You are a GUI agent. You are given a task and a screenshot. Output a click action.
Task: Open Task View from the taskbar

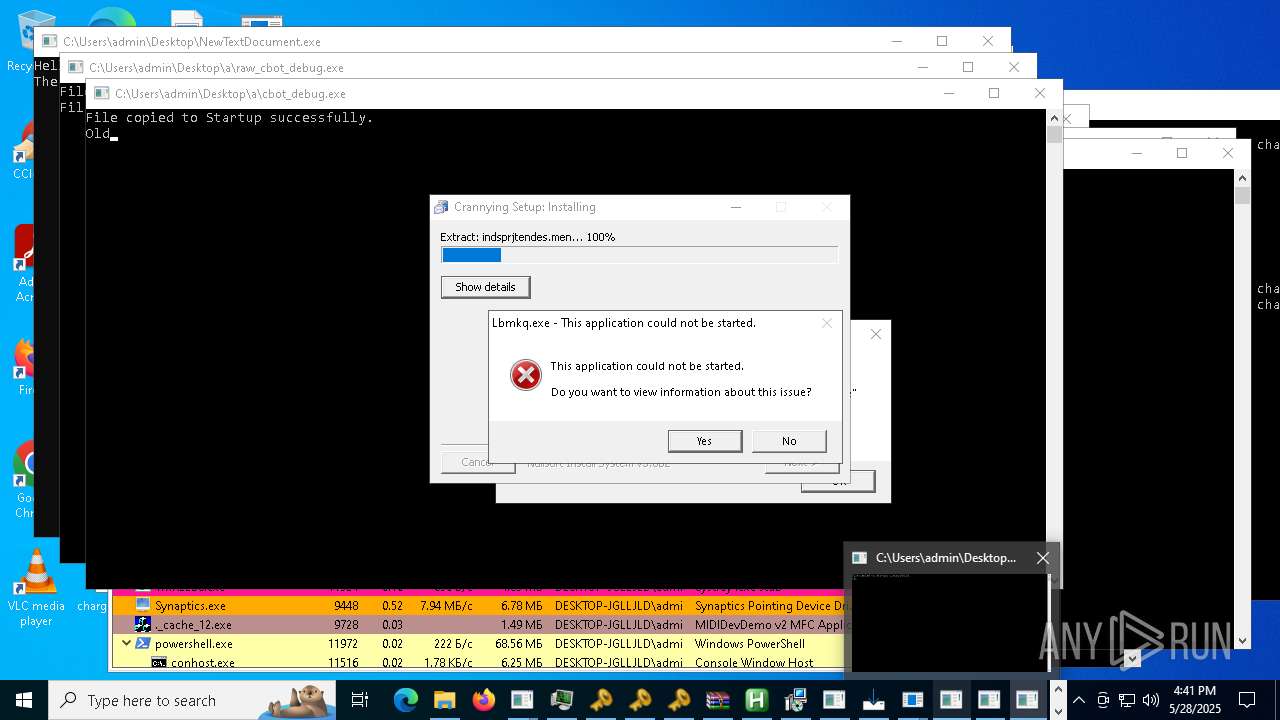point(360,700)
